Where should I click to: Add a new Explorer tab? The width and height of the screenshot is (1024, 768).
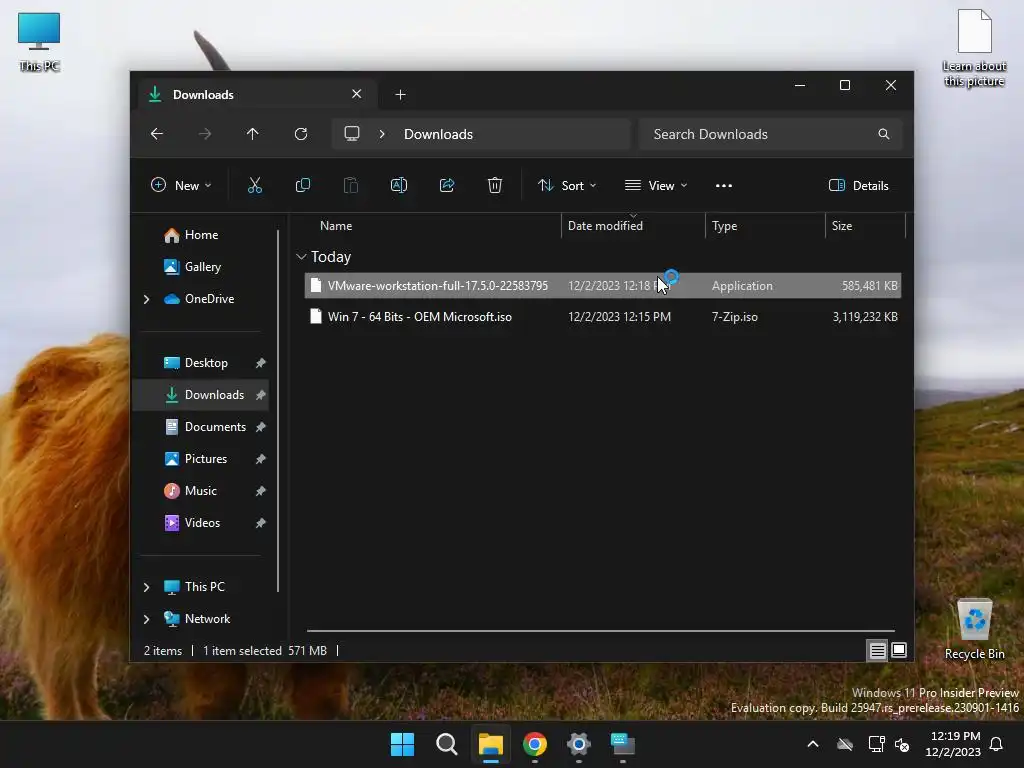(x=400, y=95)
